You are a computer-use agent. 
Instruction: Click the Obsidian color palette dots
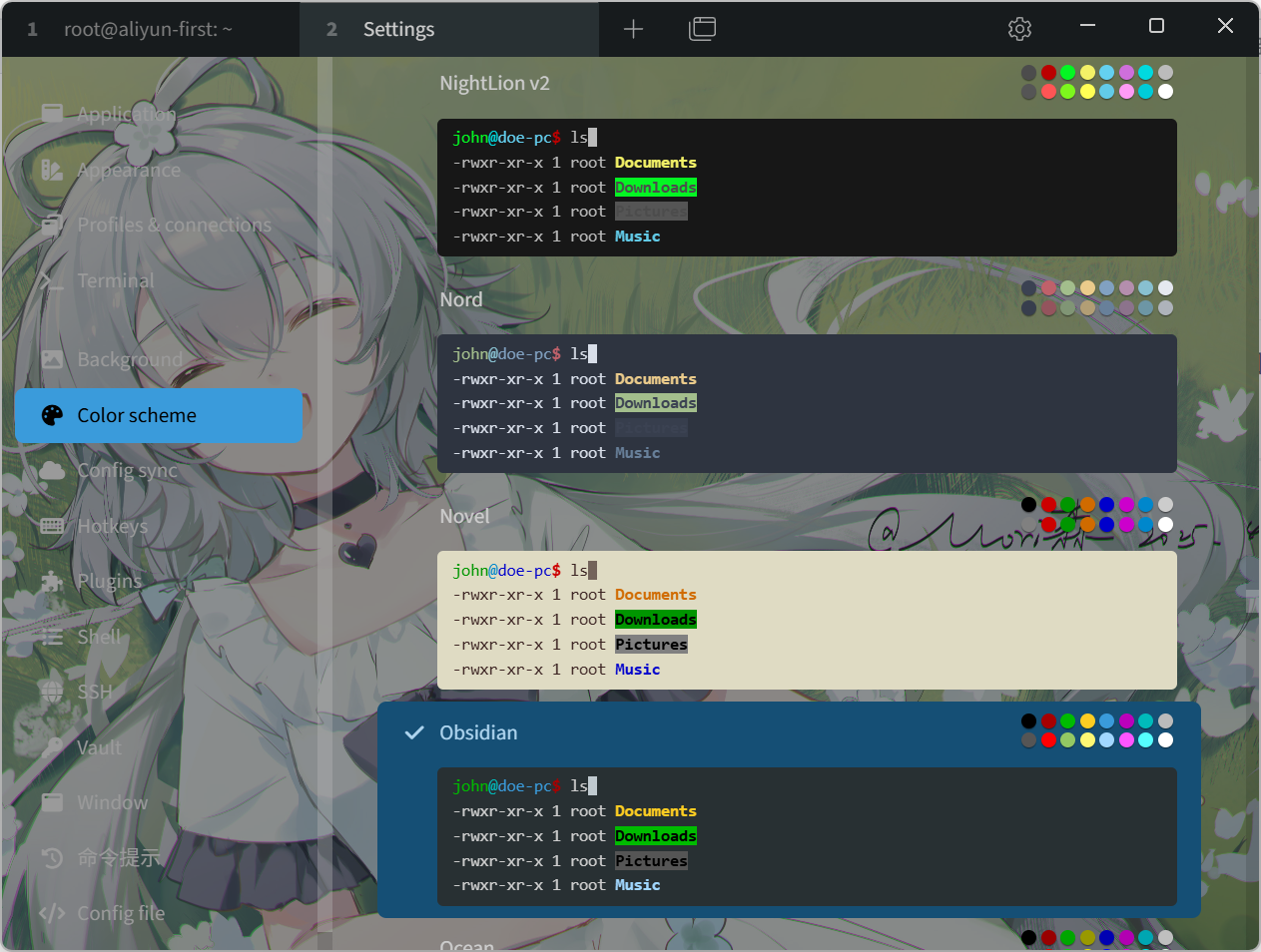[1097, 730]
